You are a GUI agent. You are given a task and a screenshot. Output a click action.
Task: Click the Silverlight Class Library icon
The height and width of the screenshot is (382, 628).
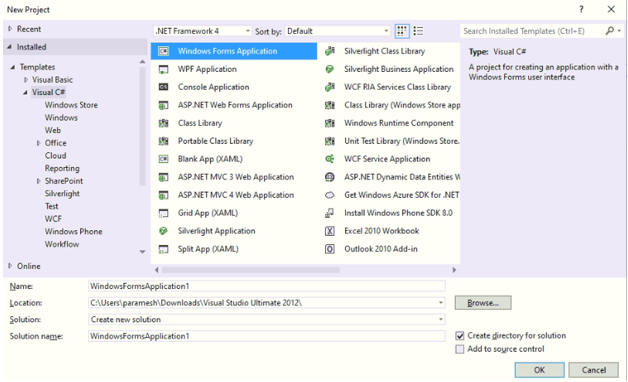[330, 51]
